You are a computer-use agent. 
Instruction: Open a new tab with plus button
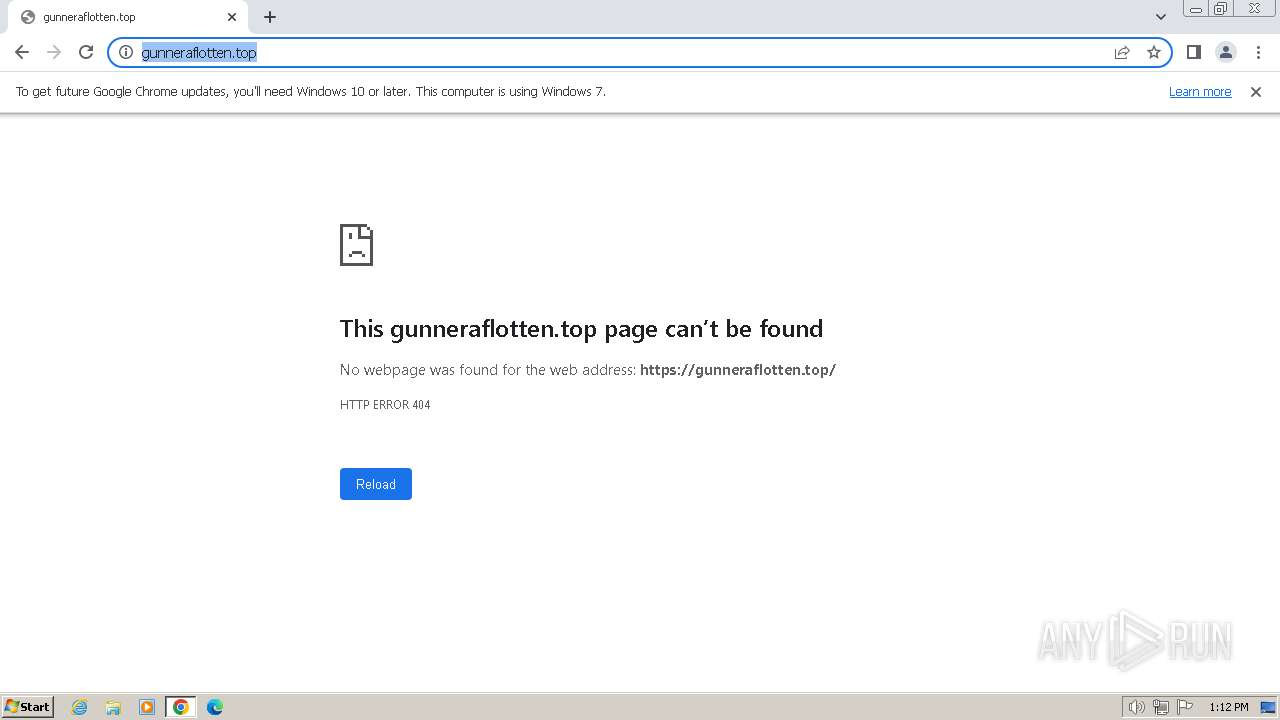[x=270, y=17]
